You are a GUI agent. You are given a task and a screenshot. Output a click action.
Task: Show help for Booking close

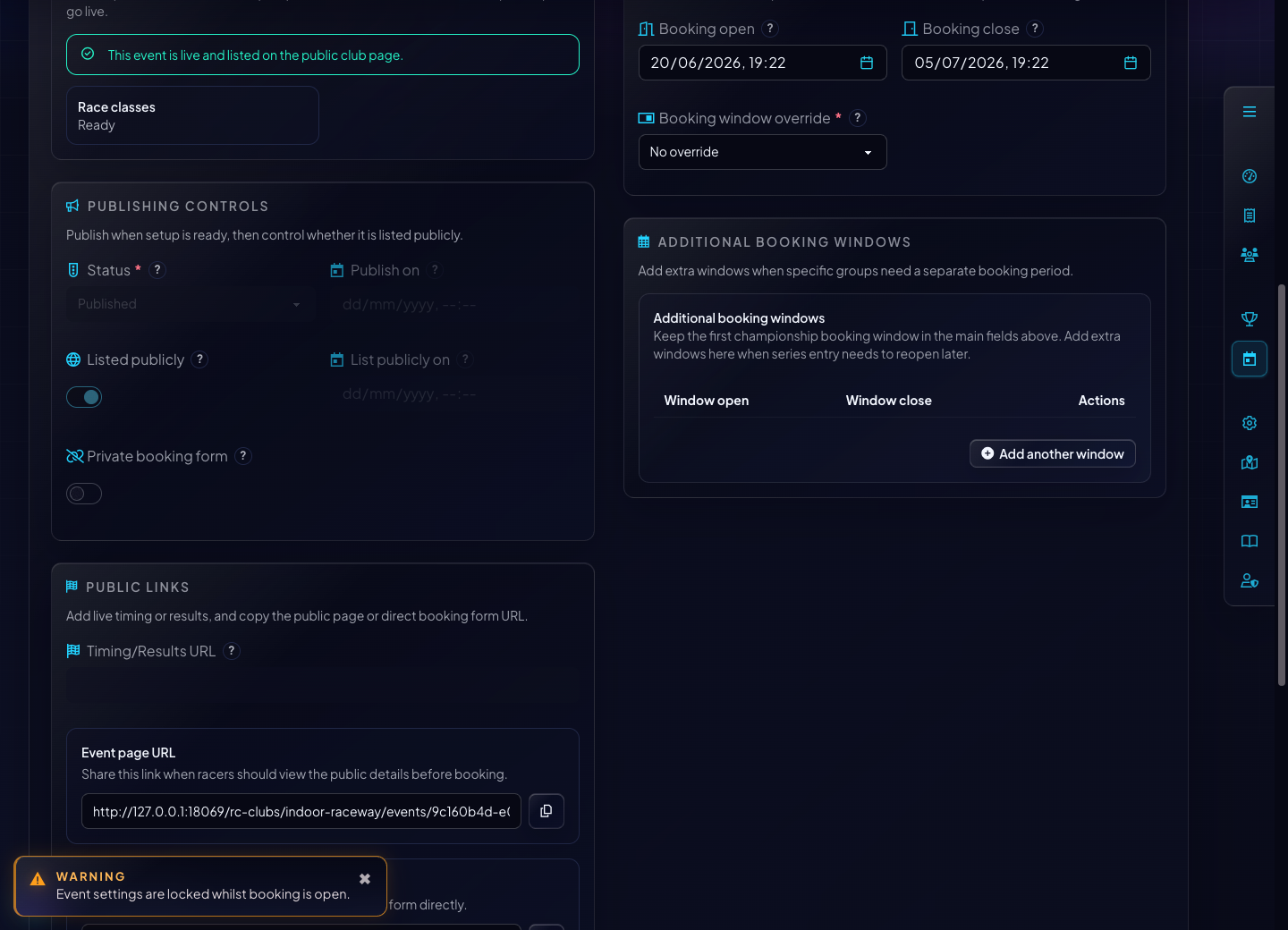[1035, 29]
